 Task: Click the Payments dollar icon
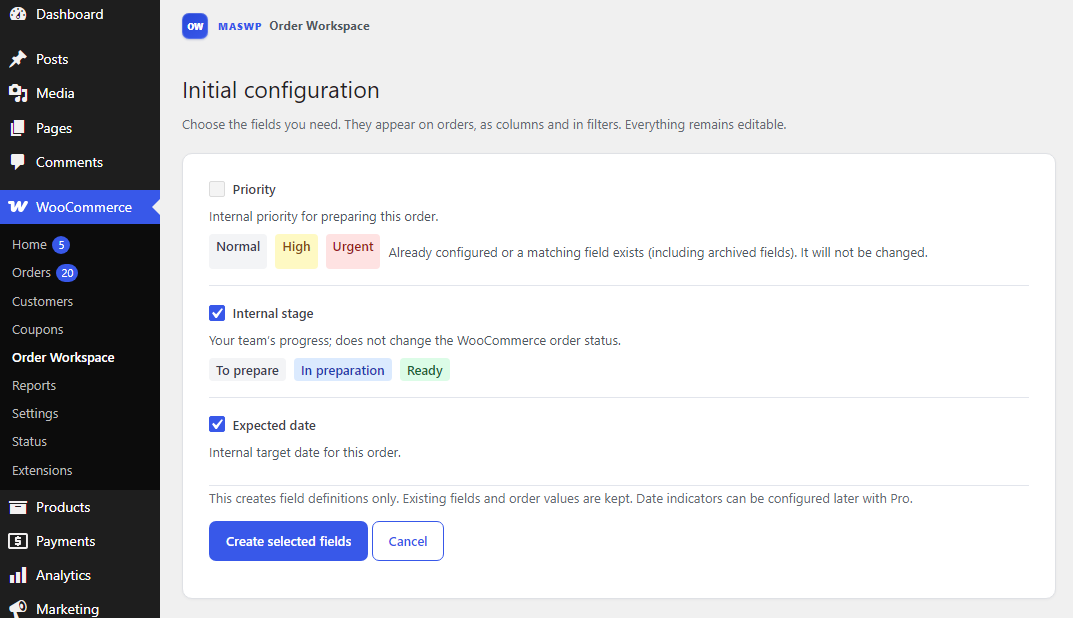coord(18,541)
